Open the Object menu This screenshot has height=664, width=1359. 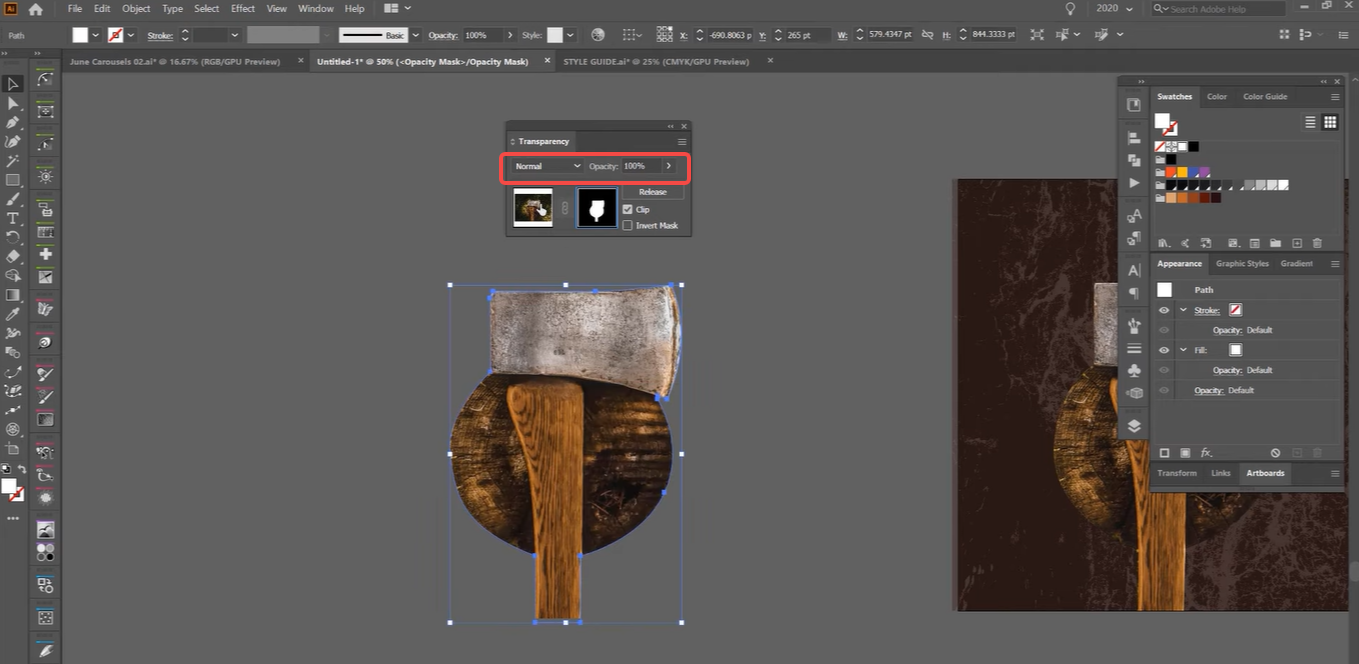136,8
